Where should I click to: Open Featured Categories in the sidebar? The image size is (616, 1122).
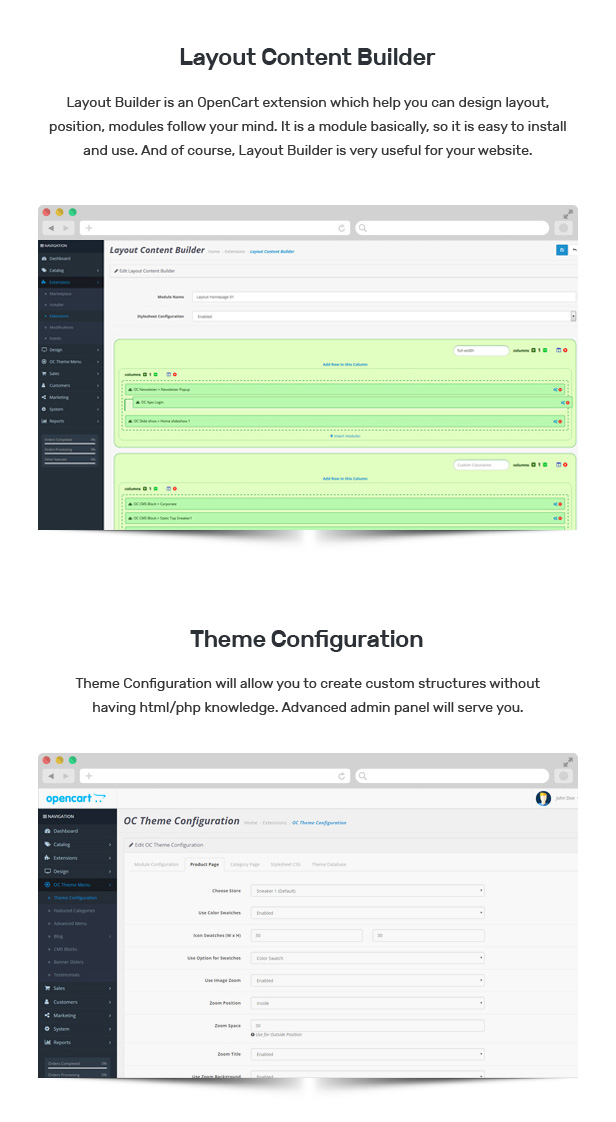(x=76, y=911)
